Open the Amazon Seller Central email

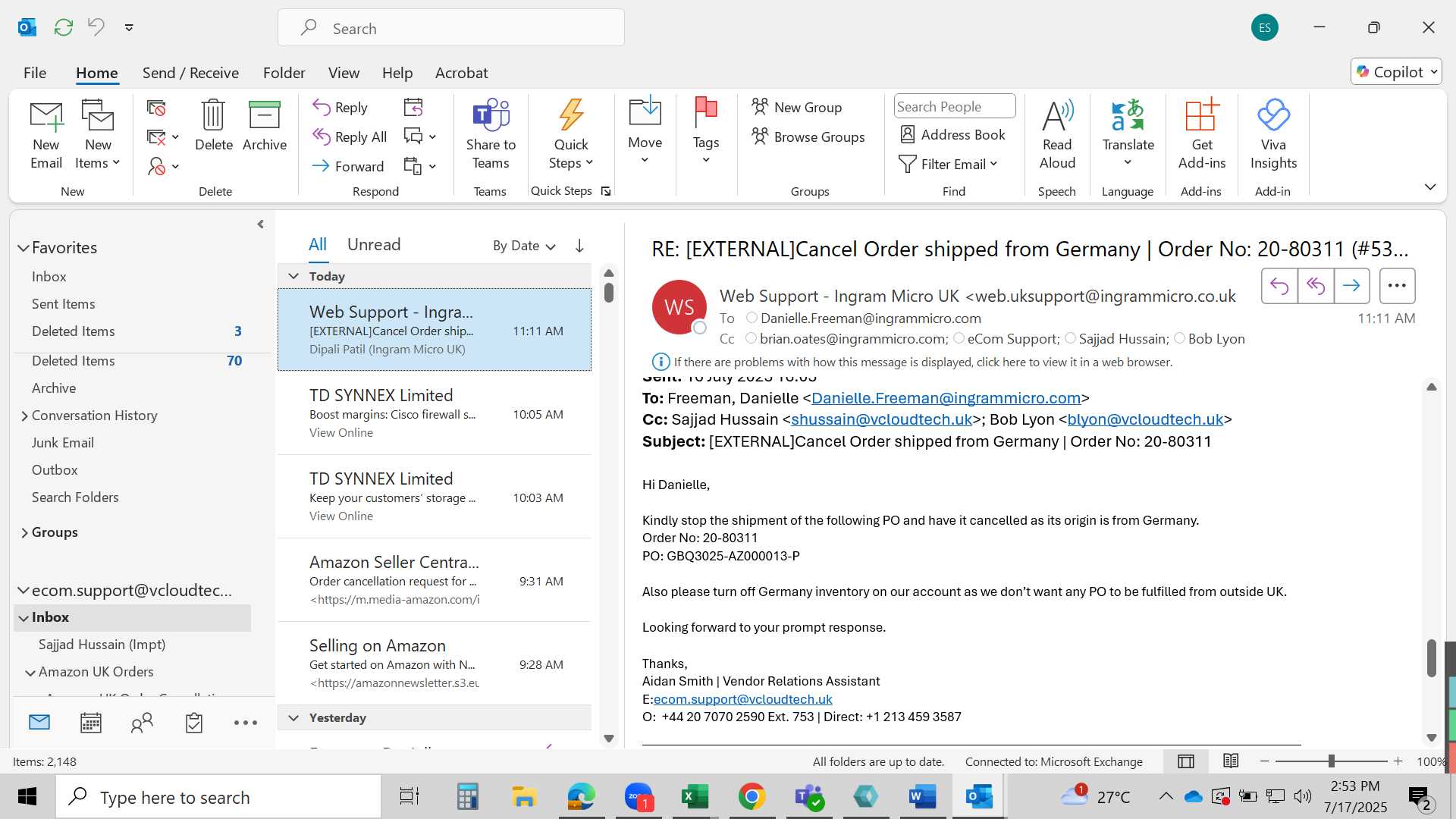click(435, 581)
